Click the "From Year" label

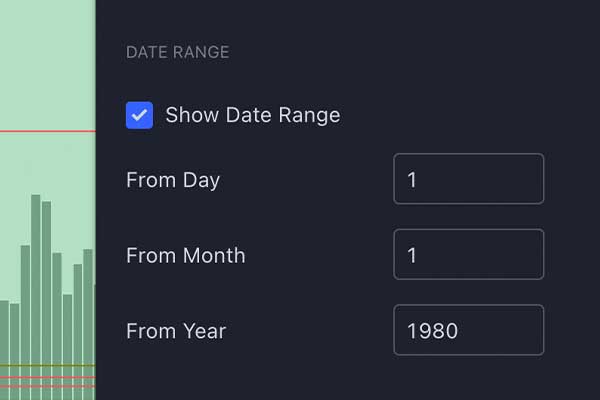tap(176, 331)
